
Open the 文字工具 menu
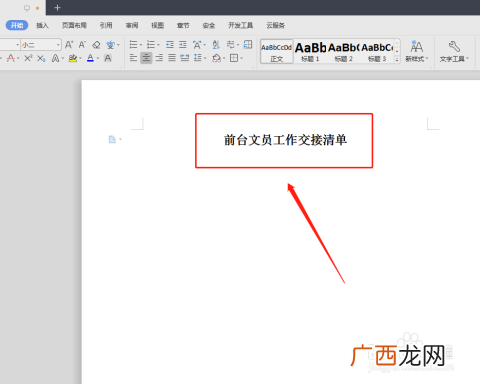(454, 51)
